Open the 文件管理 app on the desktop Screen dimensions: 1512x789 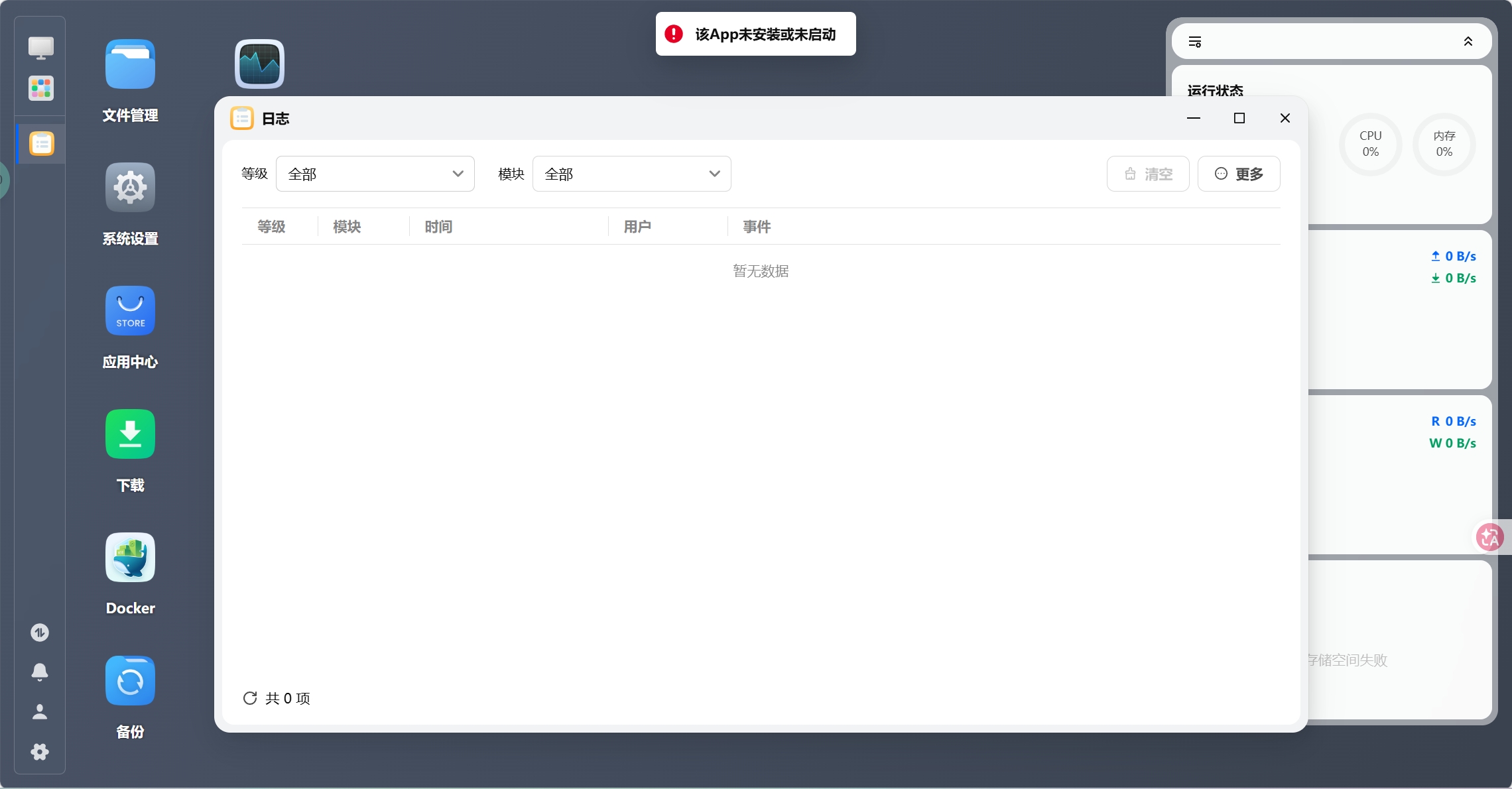(129, 64)
